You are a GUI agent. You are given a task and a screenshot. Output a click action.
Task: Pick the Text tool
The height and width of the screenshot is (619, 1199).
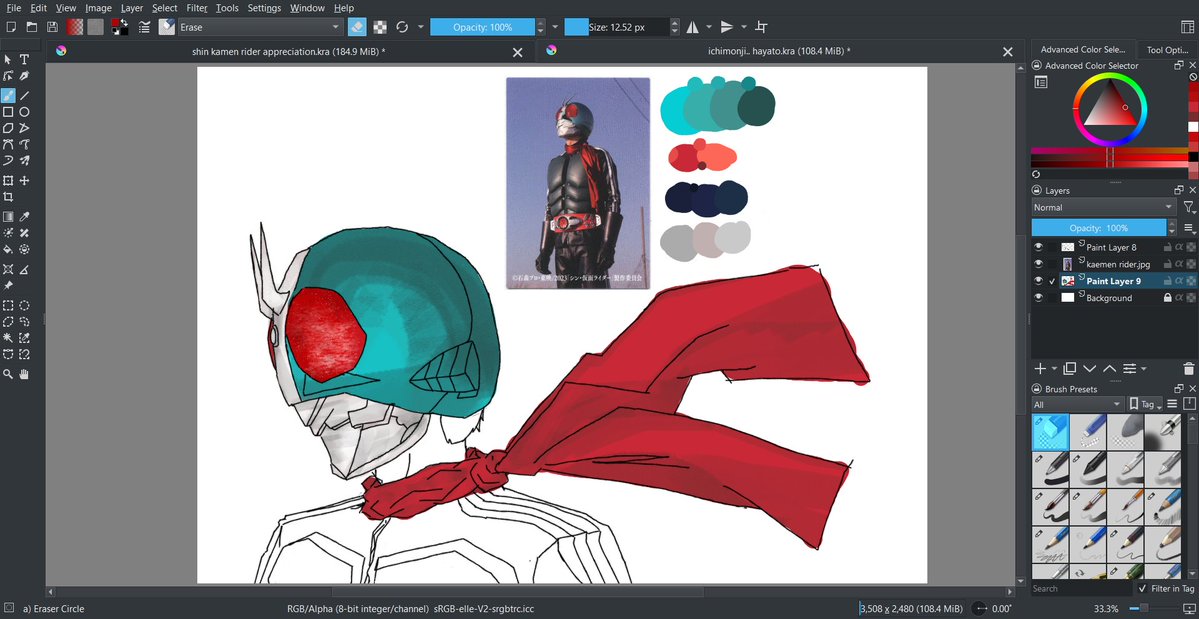[23, 59]
